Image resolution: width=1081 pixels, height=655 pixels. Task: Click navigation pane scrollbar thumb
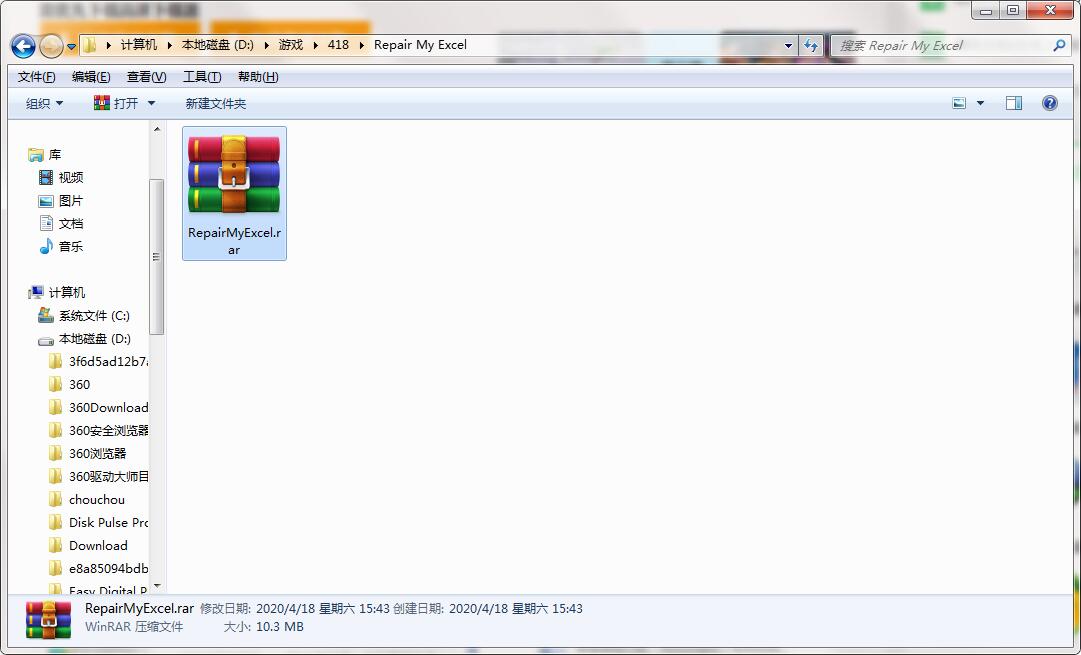click(156, 256)
